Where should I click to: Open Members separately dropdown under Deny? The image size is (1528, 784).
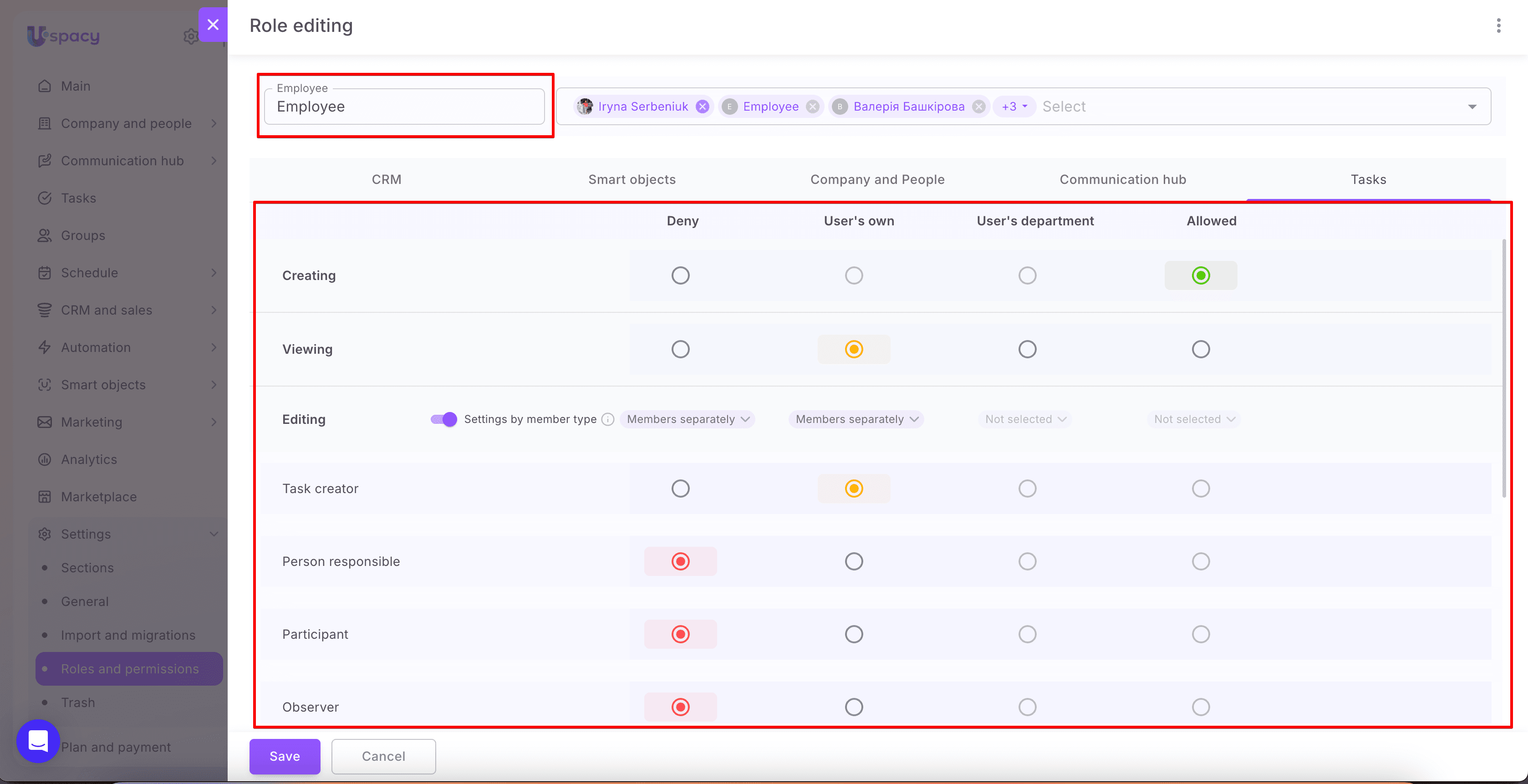pyautogui.click(x=688, y=419)
